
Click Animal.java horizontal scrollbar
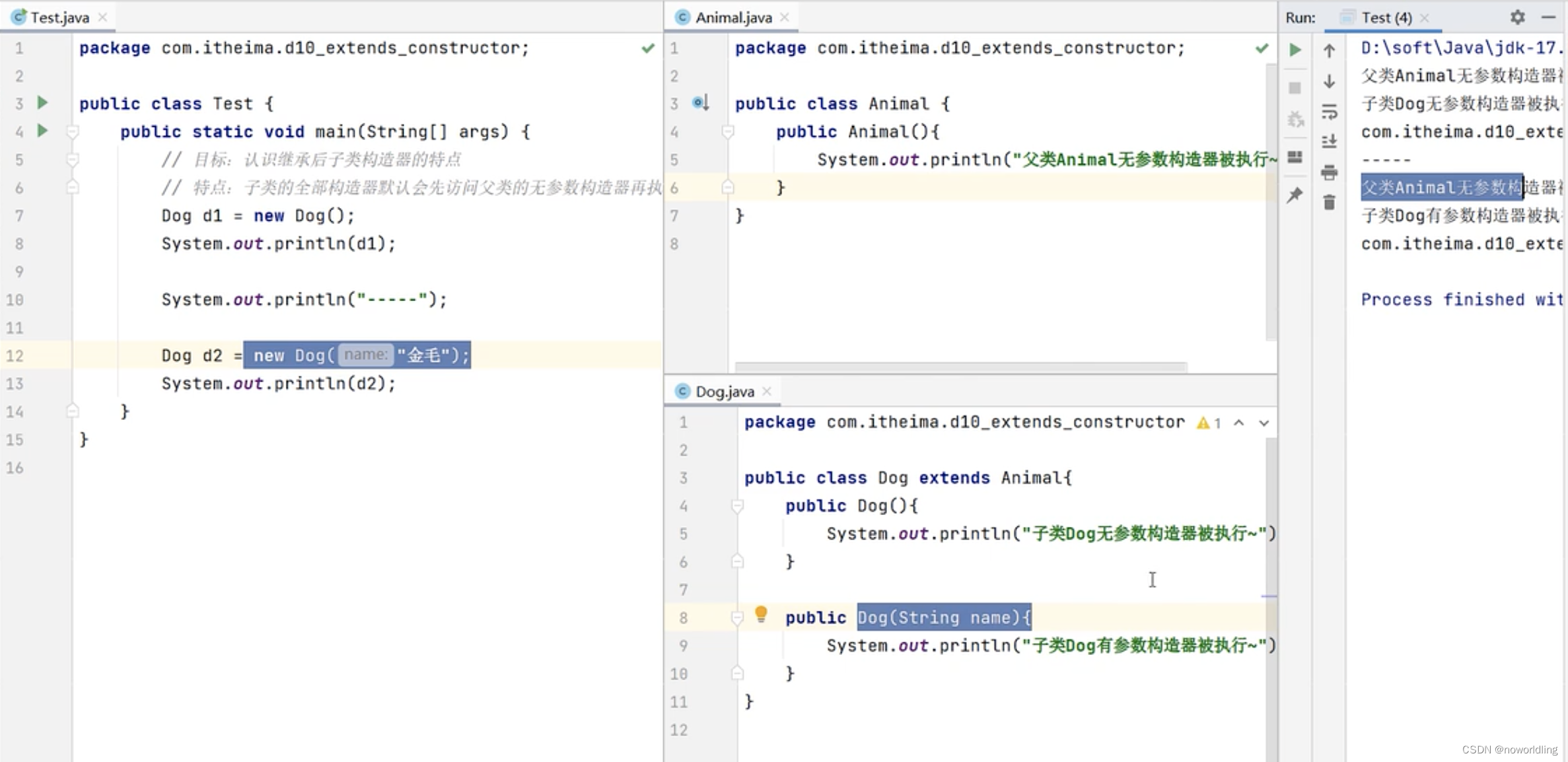point(960,366)
